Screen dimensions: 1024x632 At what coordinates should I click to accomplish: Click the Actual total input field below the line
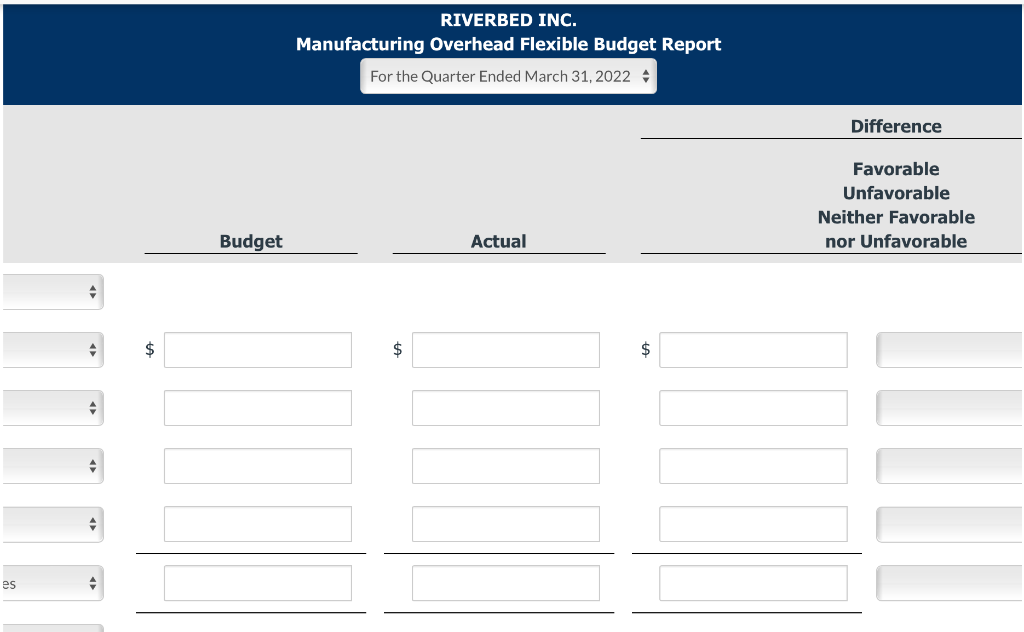click(x=505, y=583)
